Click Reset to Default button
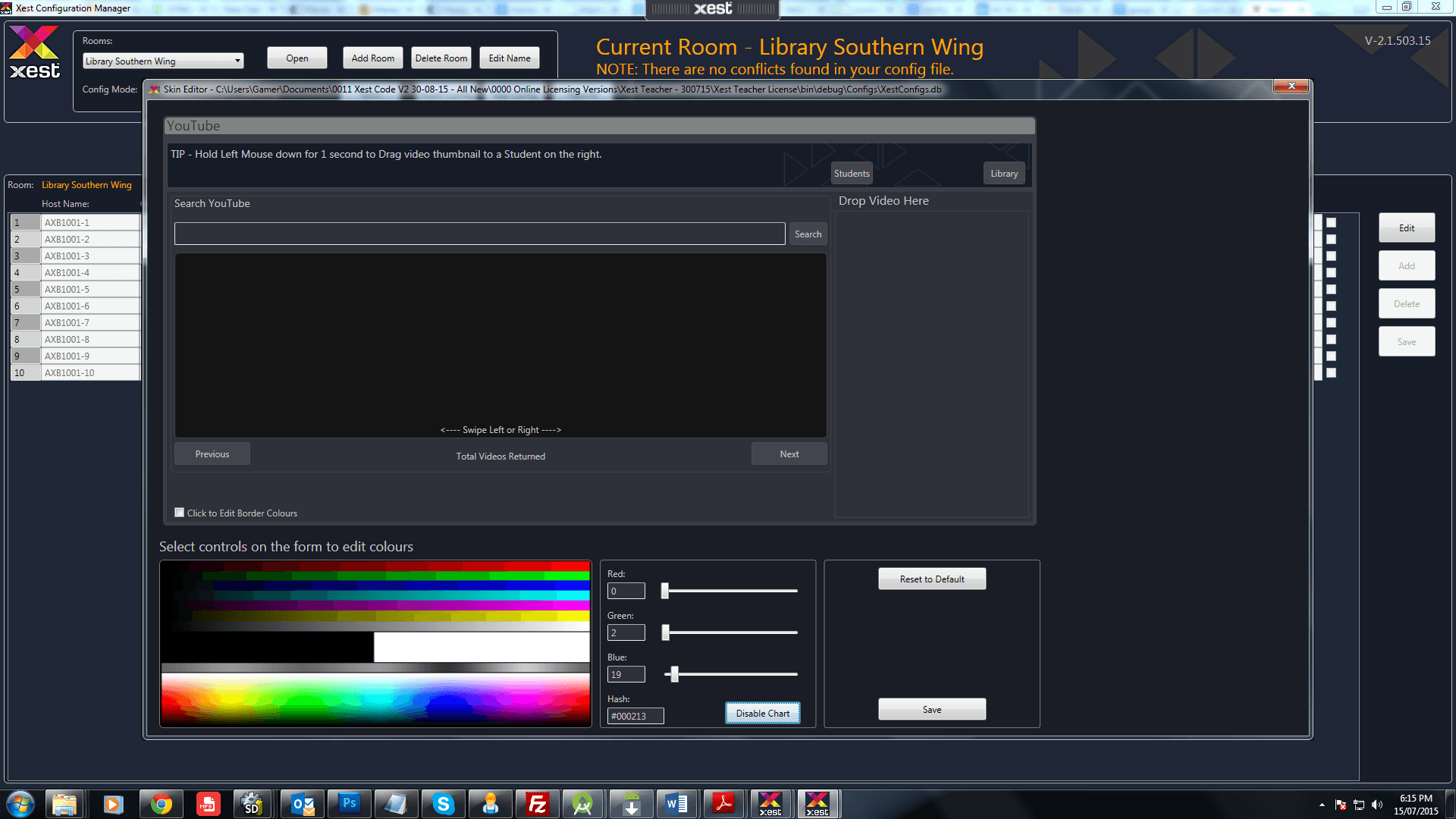Viewport: 1456px width, 819px height. [932, 578]
